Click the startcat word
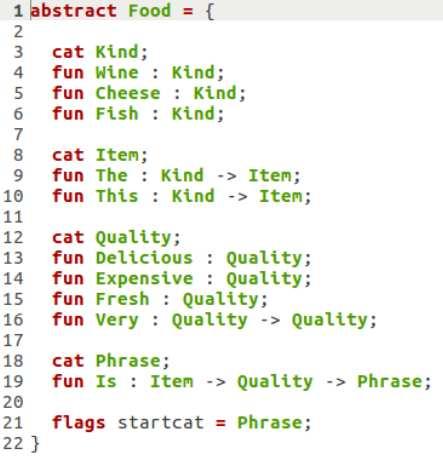The image size is (443, 462). tap(160, 423)
